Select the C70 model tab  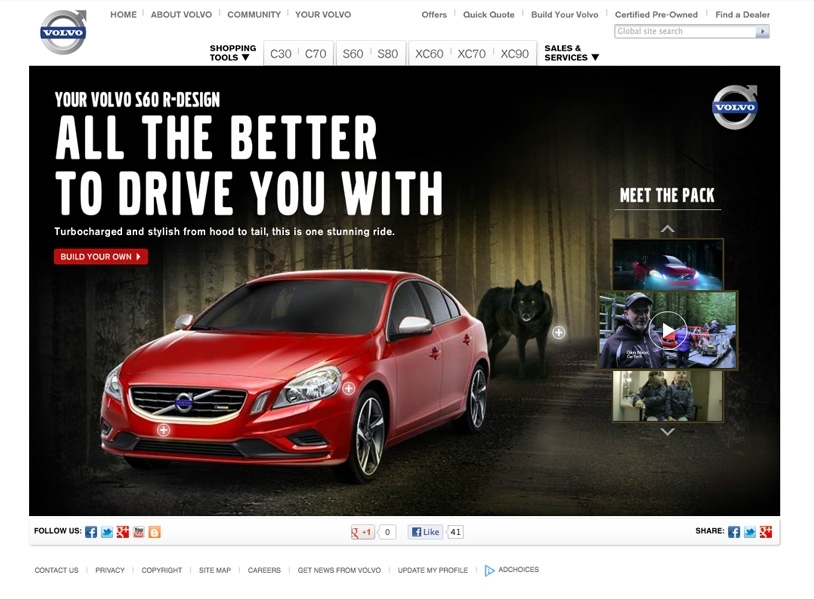pyautogui.click(x=316, y=53)
